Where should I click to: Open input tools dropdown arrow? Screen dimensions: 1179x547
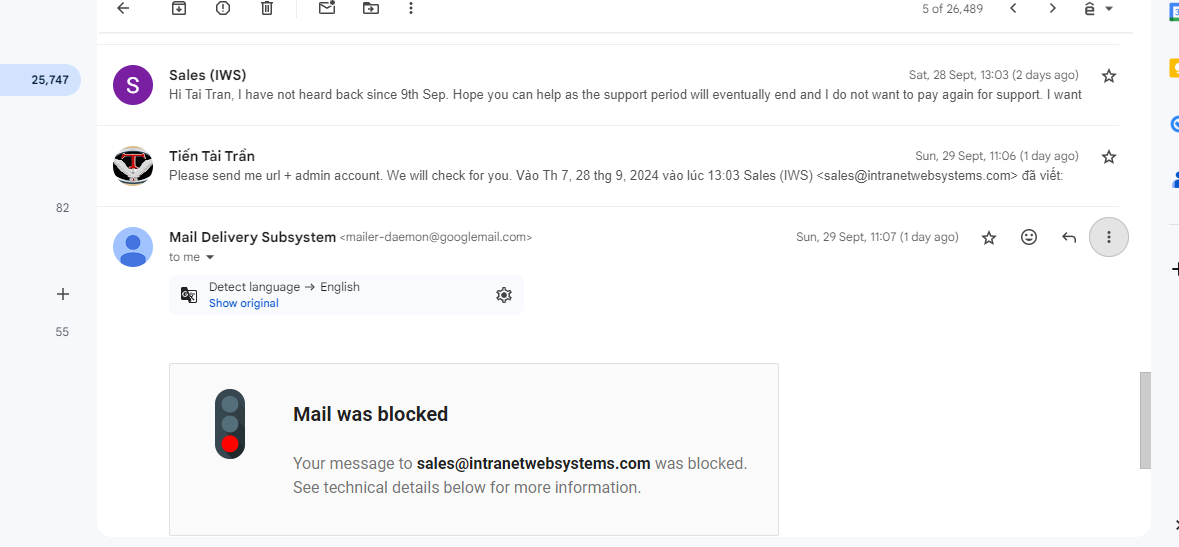pos(1109,9)
